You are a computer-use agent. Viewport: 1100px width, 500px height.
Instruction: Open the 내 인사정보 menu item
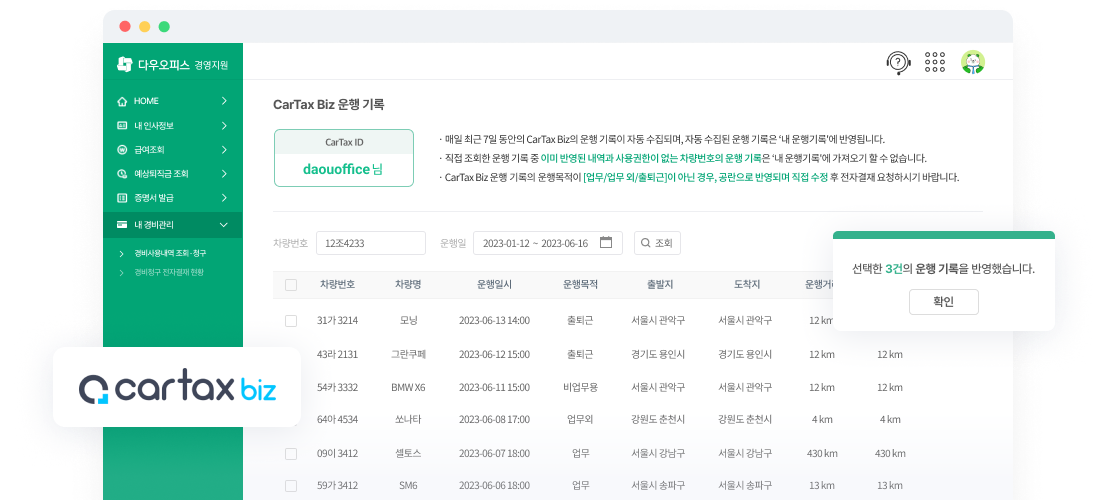coord(173,126)
